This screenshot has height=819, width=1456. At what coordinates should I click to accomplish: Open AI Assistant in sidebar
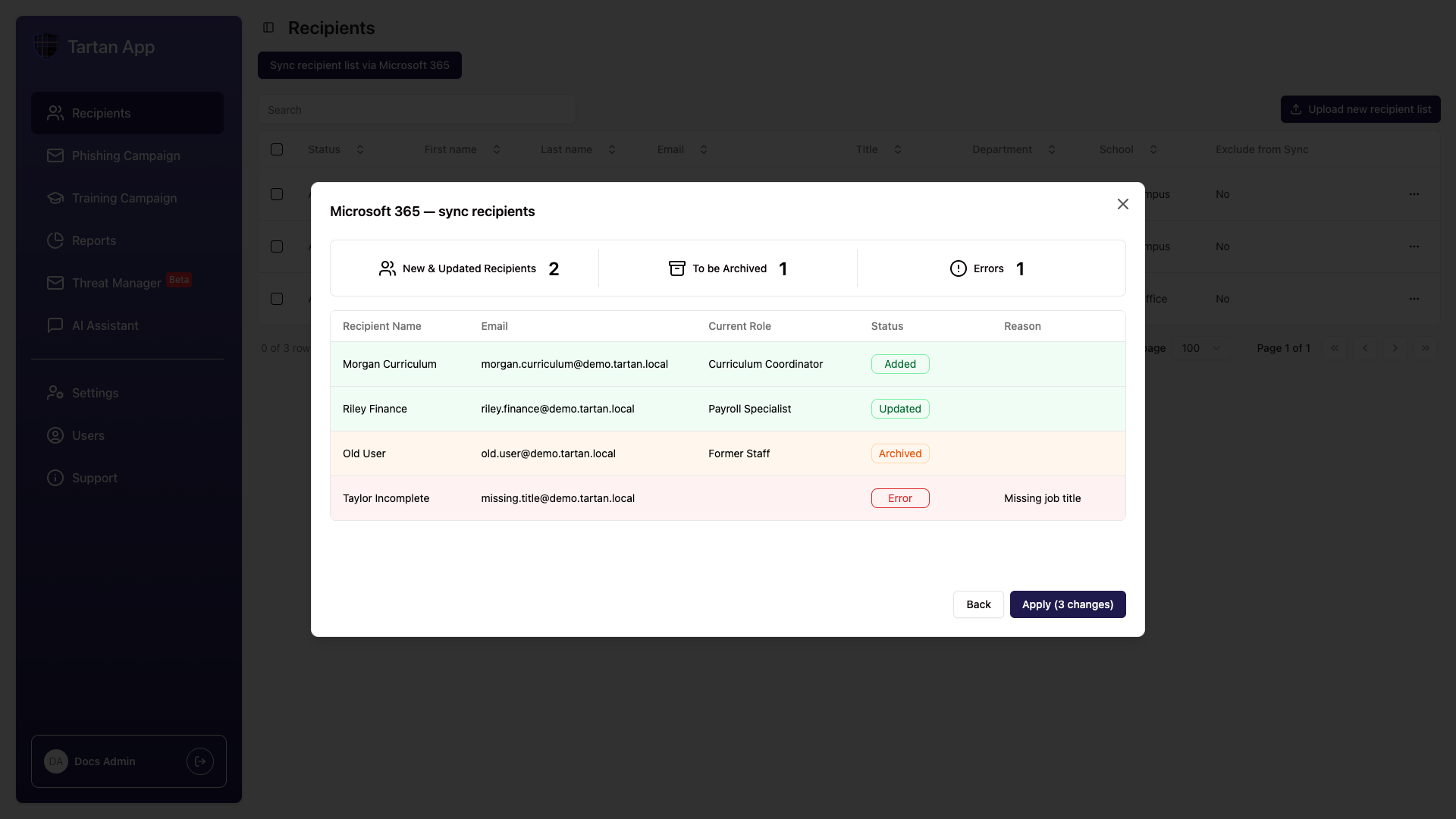coord(127,325)
